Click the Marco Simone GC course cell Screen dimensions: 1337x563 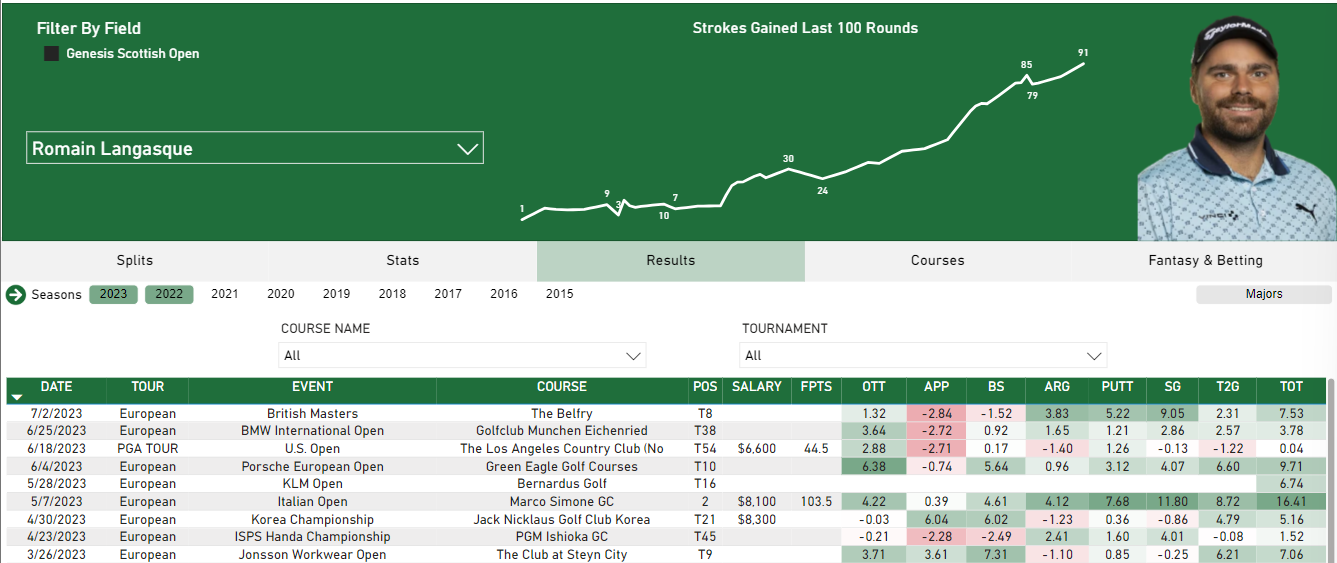coord(562,502)
